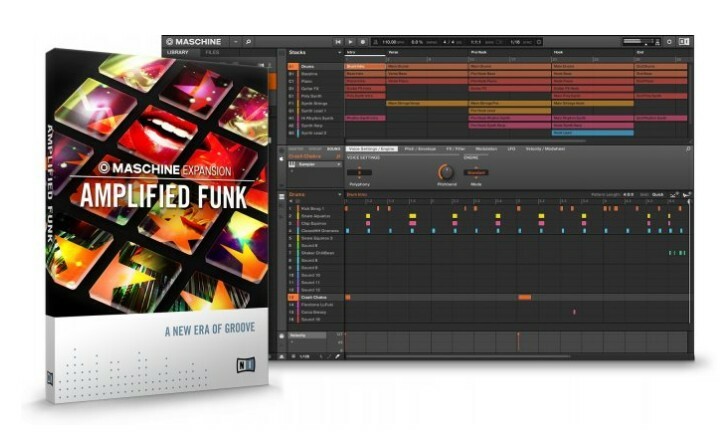Switch to the FILES tab
This screenshot has width=724, height=443.
tap(212, 53)
